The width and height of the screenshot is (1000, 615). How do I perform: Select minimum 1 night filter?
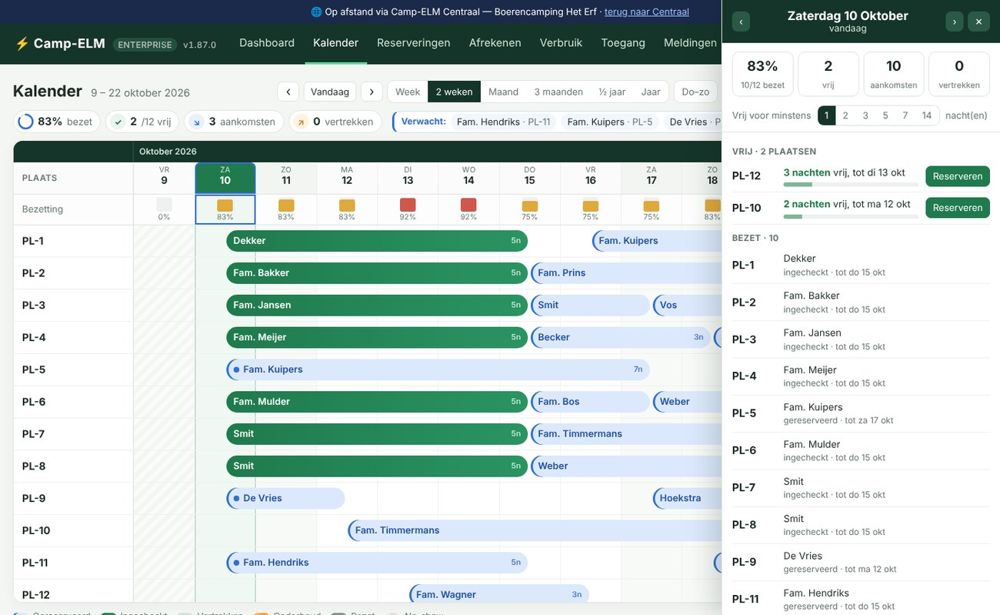[827, 115]
